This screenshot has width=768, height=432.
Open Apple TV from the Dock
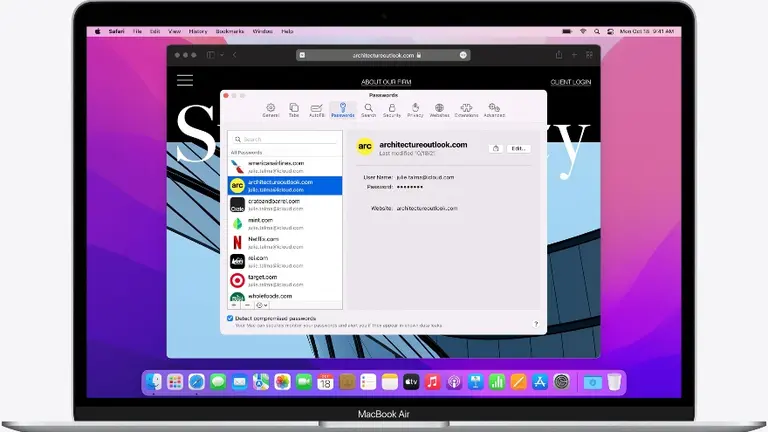(x=411, y=382)
